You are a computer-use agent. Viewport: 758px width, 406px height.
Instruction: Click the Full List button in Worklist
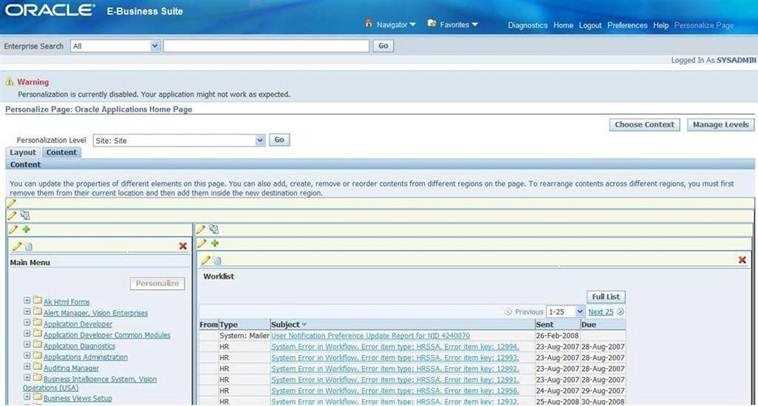coord(606,297)
